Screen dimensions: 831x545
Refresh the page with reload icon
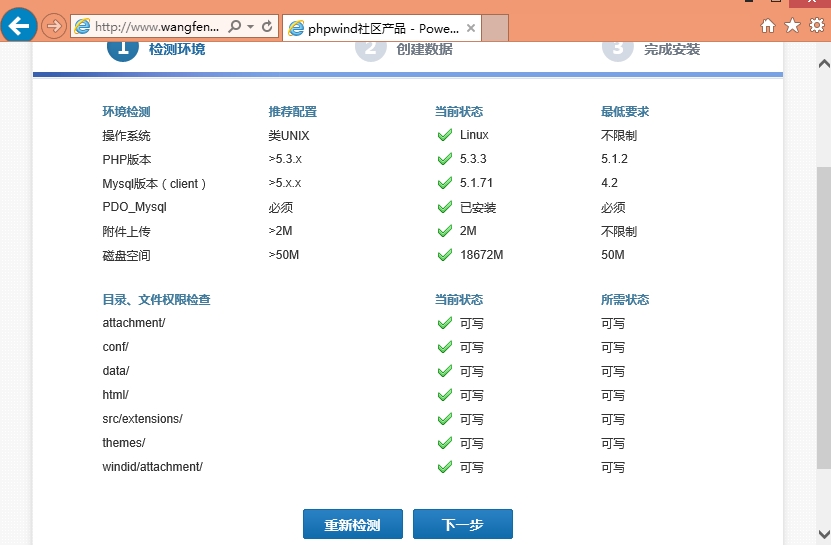(x=267, y=26)
